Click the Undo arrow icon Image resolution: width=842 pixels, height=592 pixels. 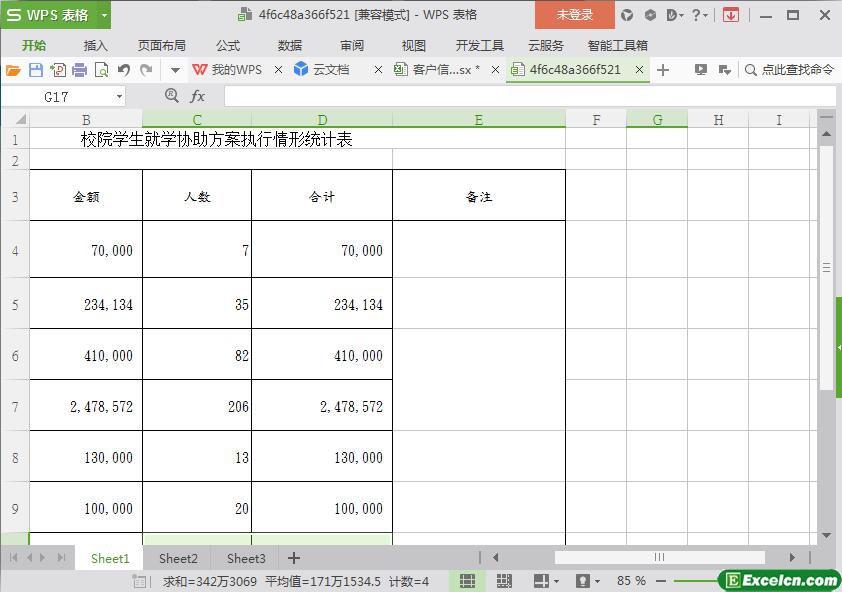point(124,70)
